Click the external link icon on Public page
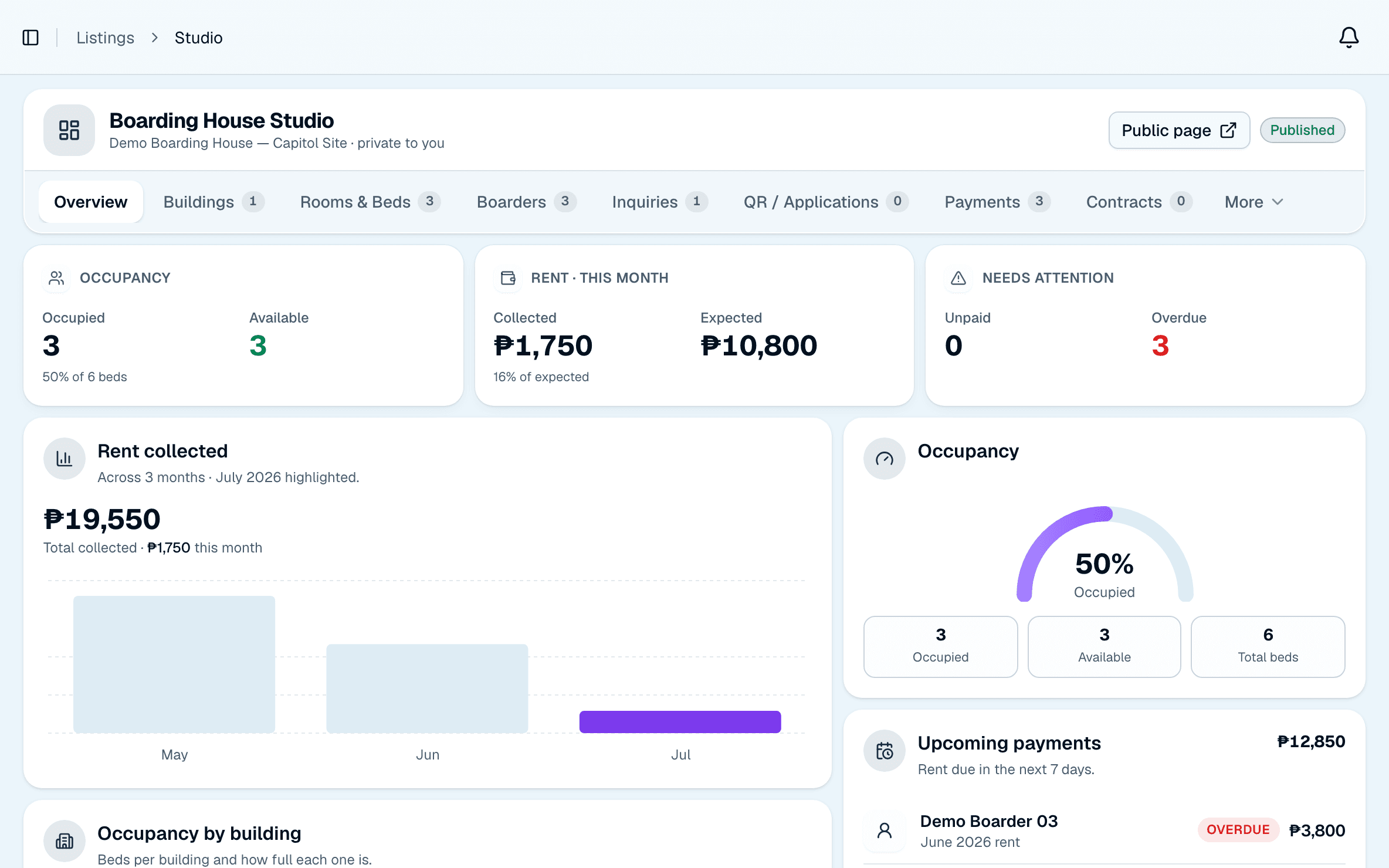Image resolution: width=1389 pixels, height=868 pixels. click(1228, 130)
